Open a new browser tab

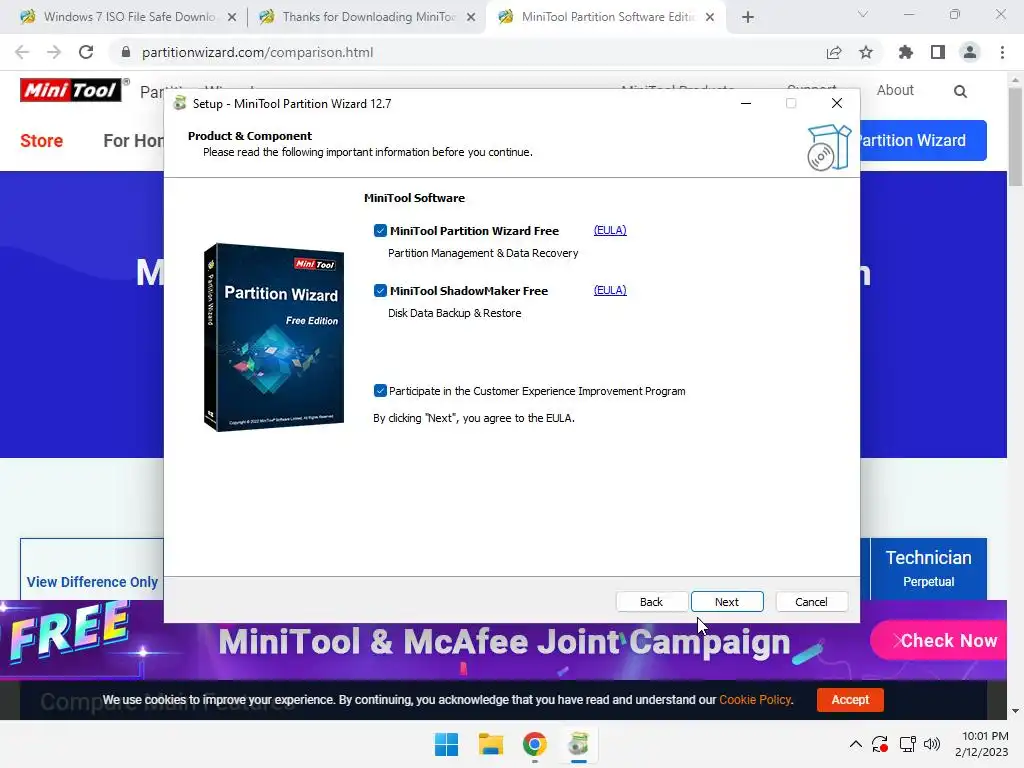coord(748,18)
